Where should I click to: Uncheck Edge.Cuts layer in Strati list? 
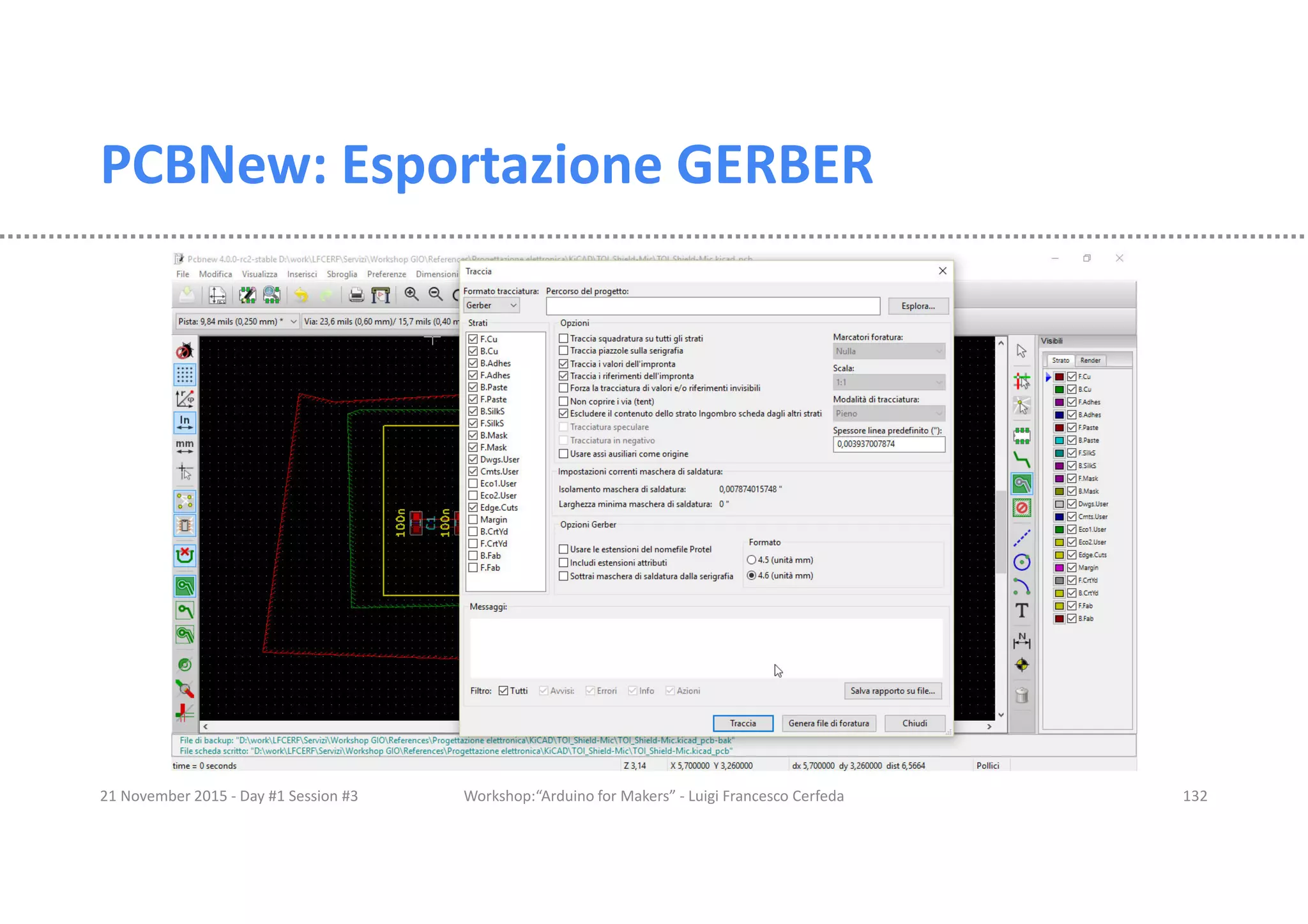pos(473,508)
